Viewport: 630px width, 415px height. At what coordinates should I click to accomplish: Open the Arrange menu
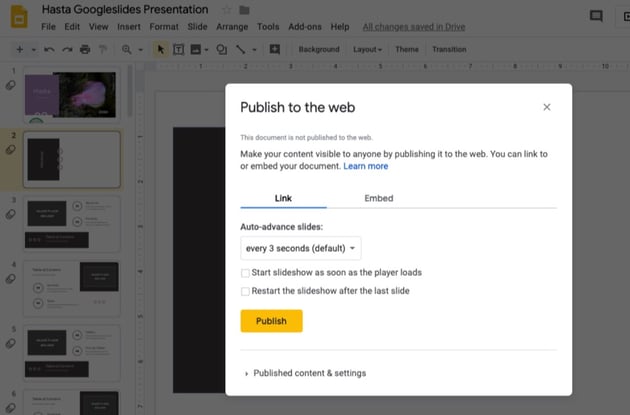point(231,27)
